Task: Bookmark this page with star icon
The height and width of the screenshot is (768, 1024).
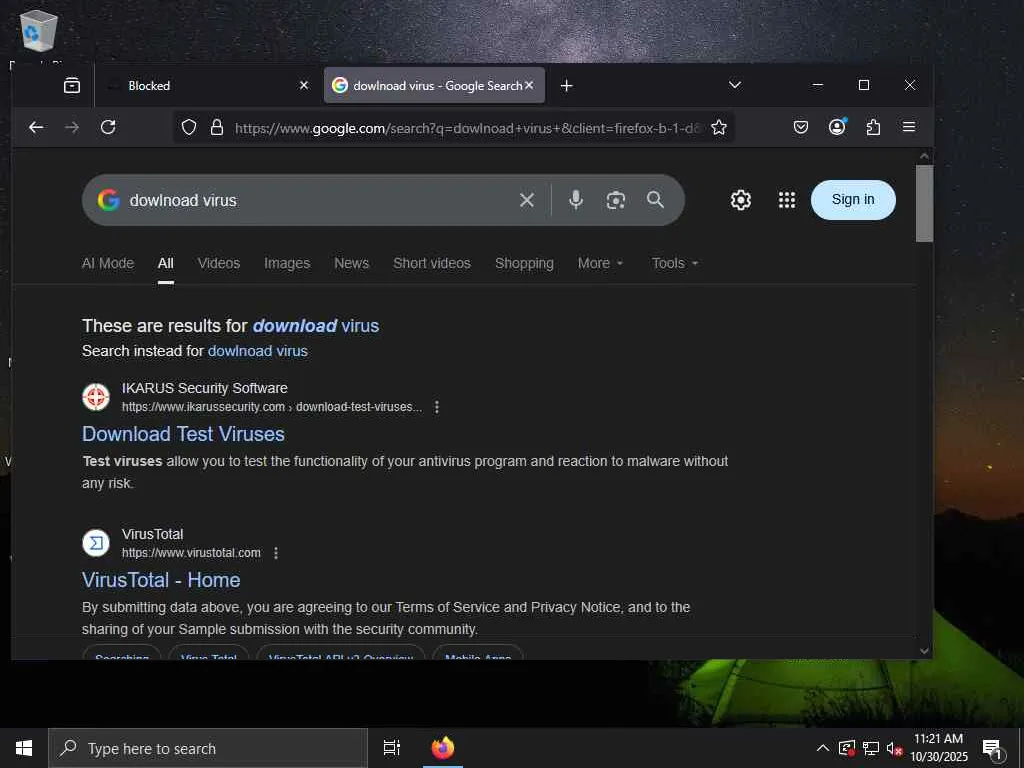Action: 719,127
